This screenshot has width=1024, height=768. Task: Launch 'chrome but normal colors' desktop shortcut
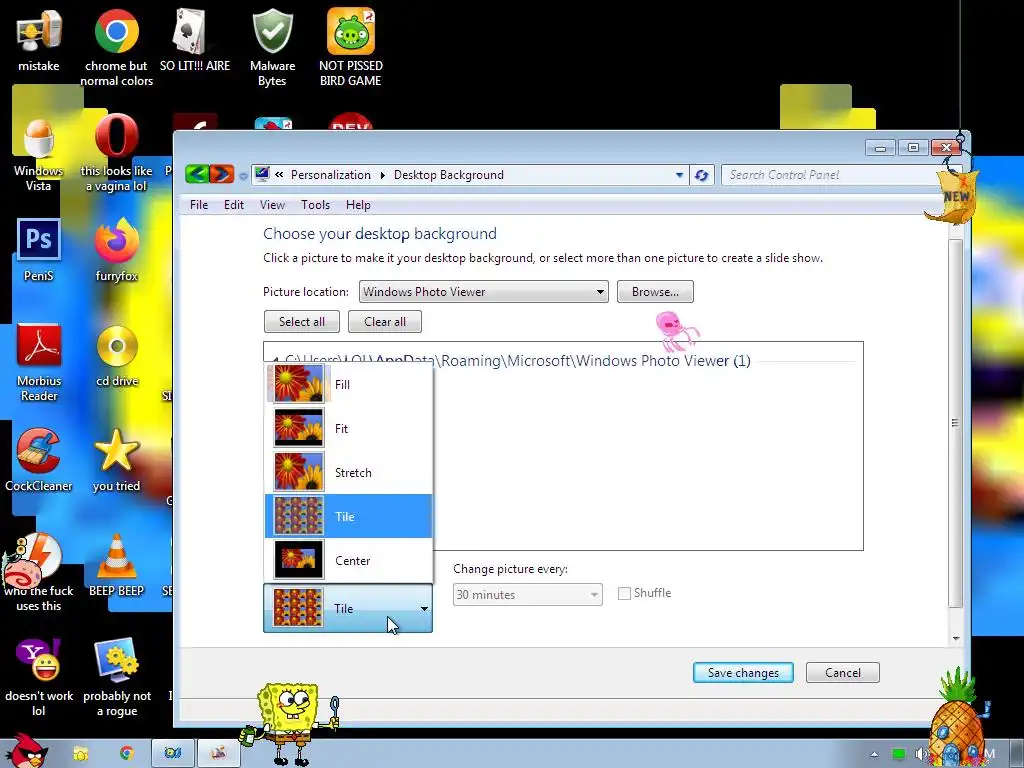pyautogui.click(x=116, y=46)
